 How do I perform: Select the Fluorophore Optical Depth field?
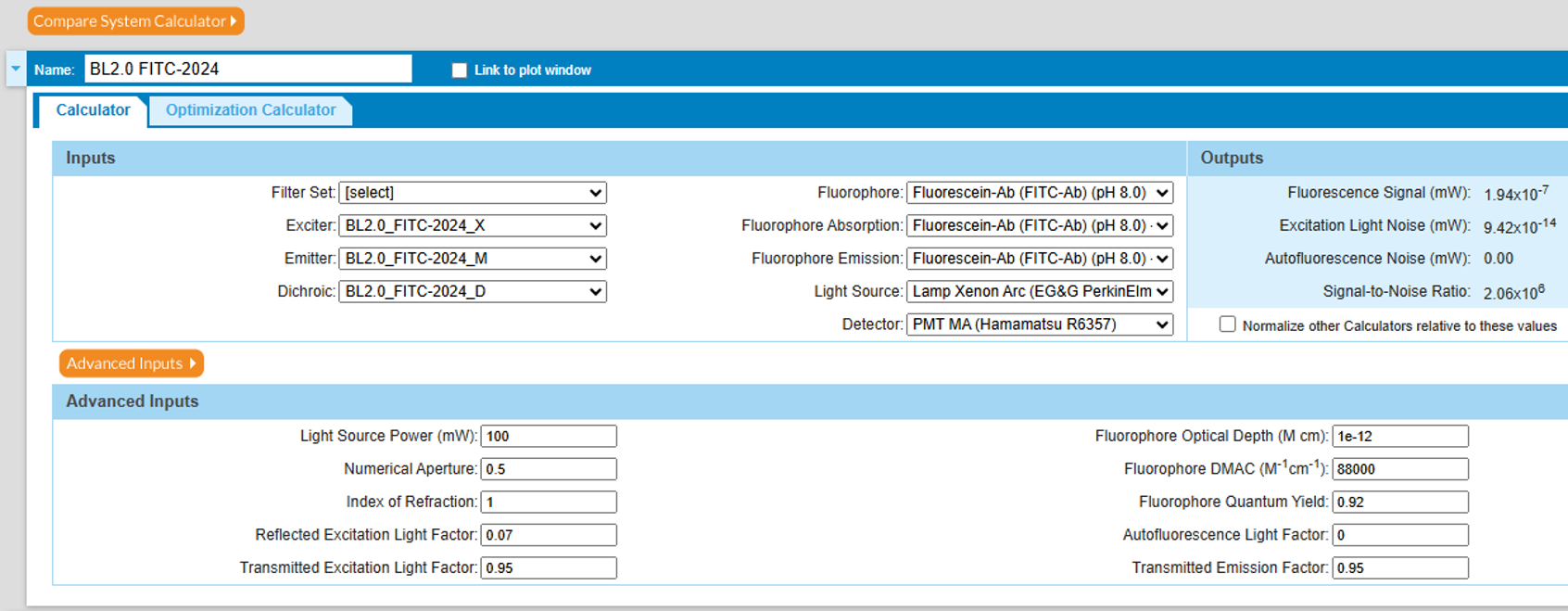[1399, 436]
